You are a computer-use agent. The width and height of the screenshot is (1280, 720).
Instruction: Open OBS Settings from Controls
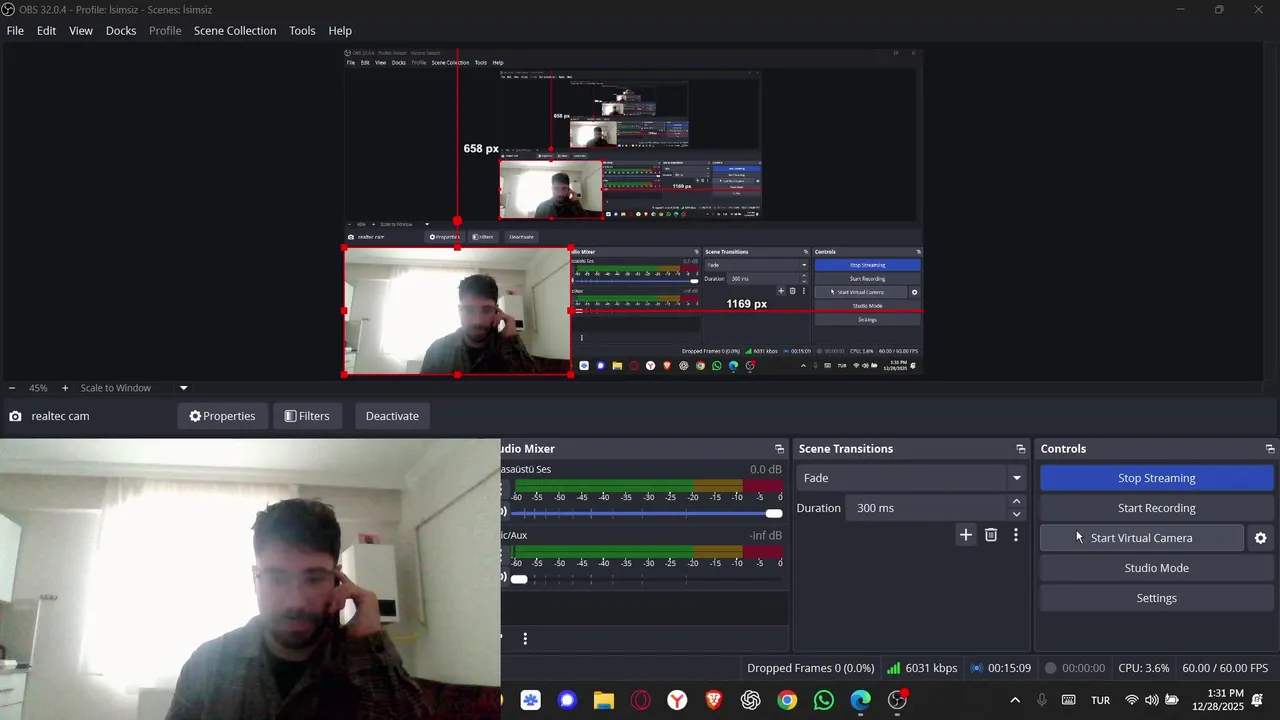click(x=1156, y=598)
